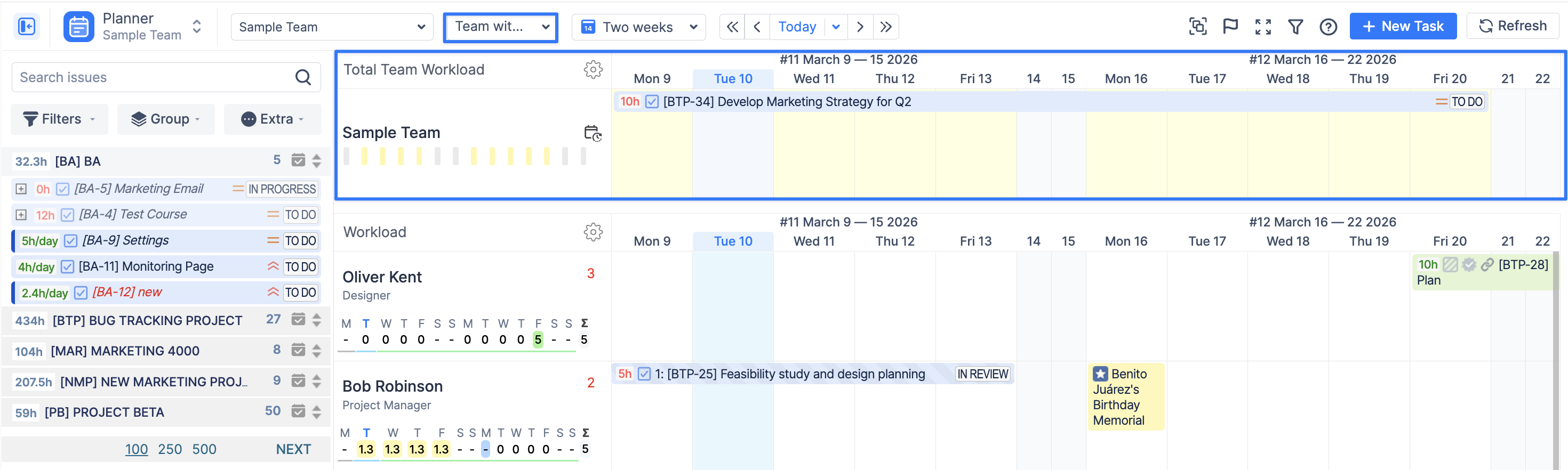Click the New Task button
Image resolution: width=1568 pixels, height=470 pixels.
[1403, 26]
